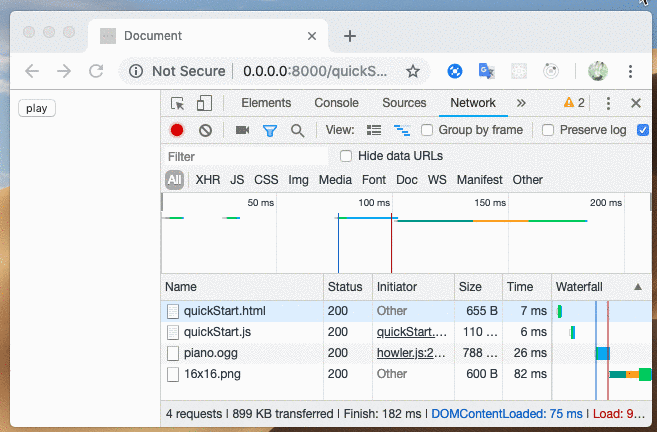Bookmark this page with the star icon
The width and height of the screenshot is (657, 432).
tap(412, 71)
